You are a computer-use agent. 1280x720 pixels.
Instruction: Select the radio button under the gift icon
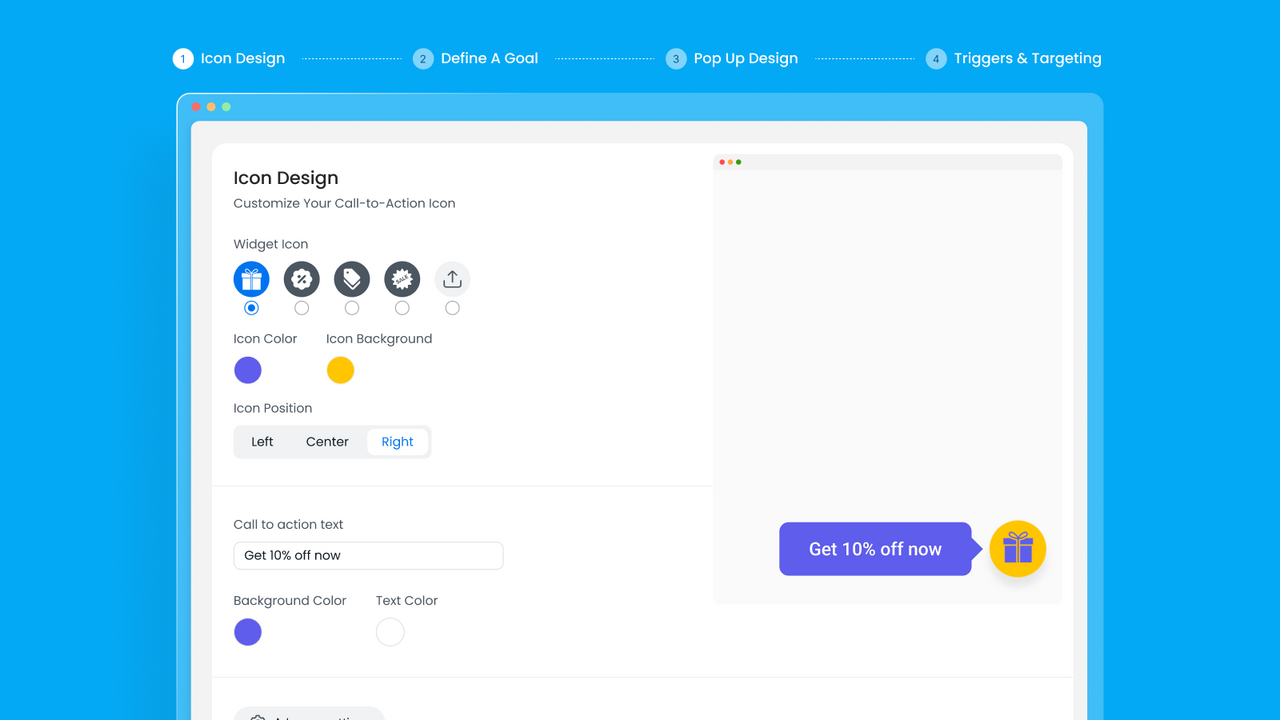click(251, 308)
